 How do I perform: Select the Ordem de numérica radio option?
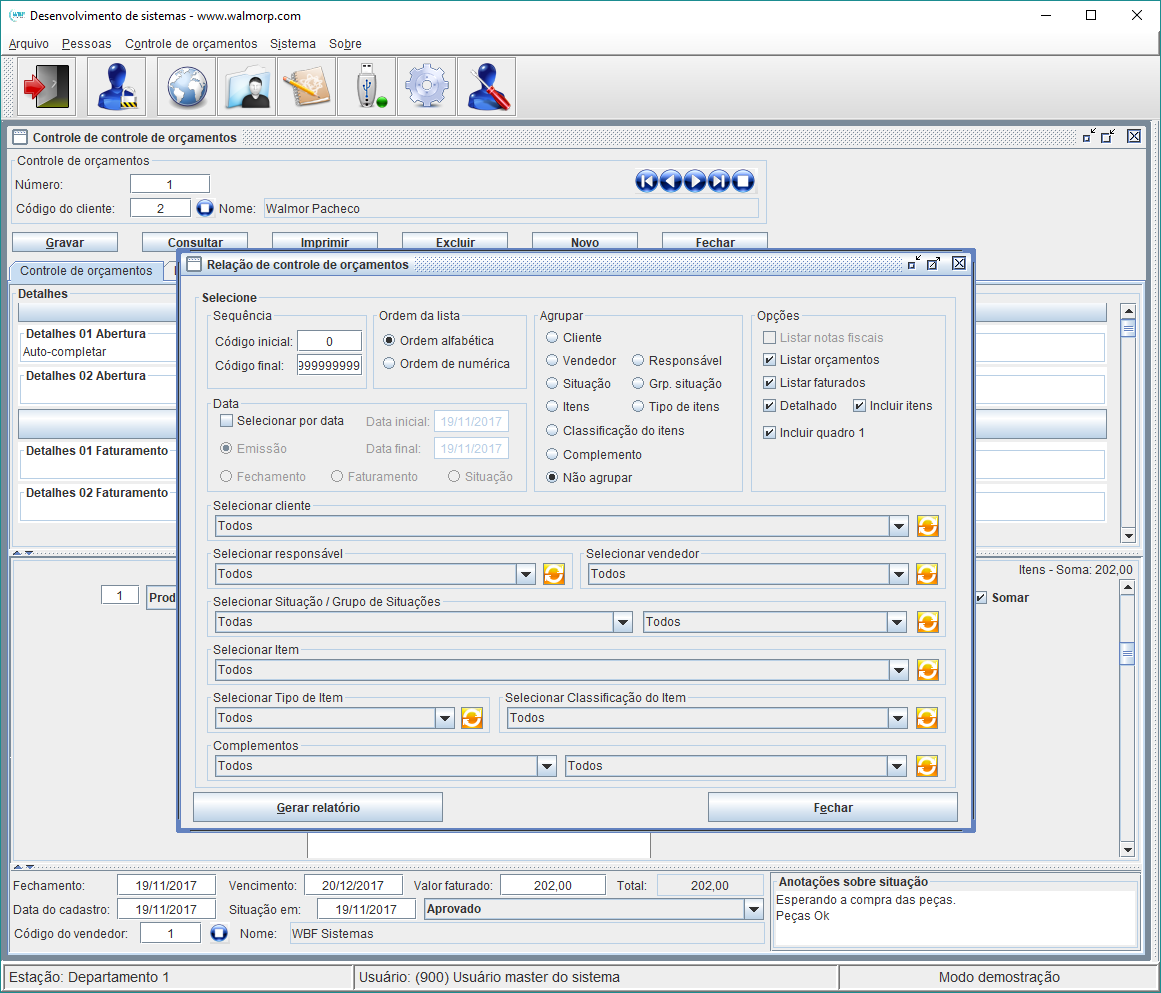(x=390, y=364)
